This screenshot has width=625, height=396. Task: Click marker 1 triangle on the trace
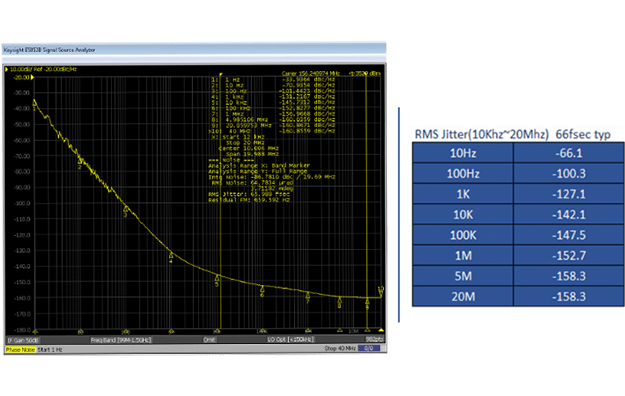click(35, 103)
